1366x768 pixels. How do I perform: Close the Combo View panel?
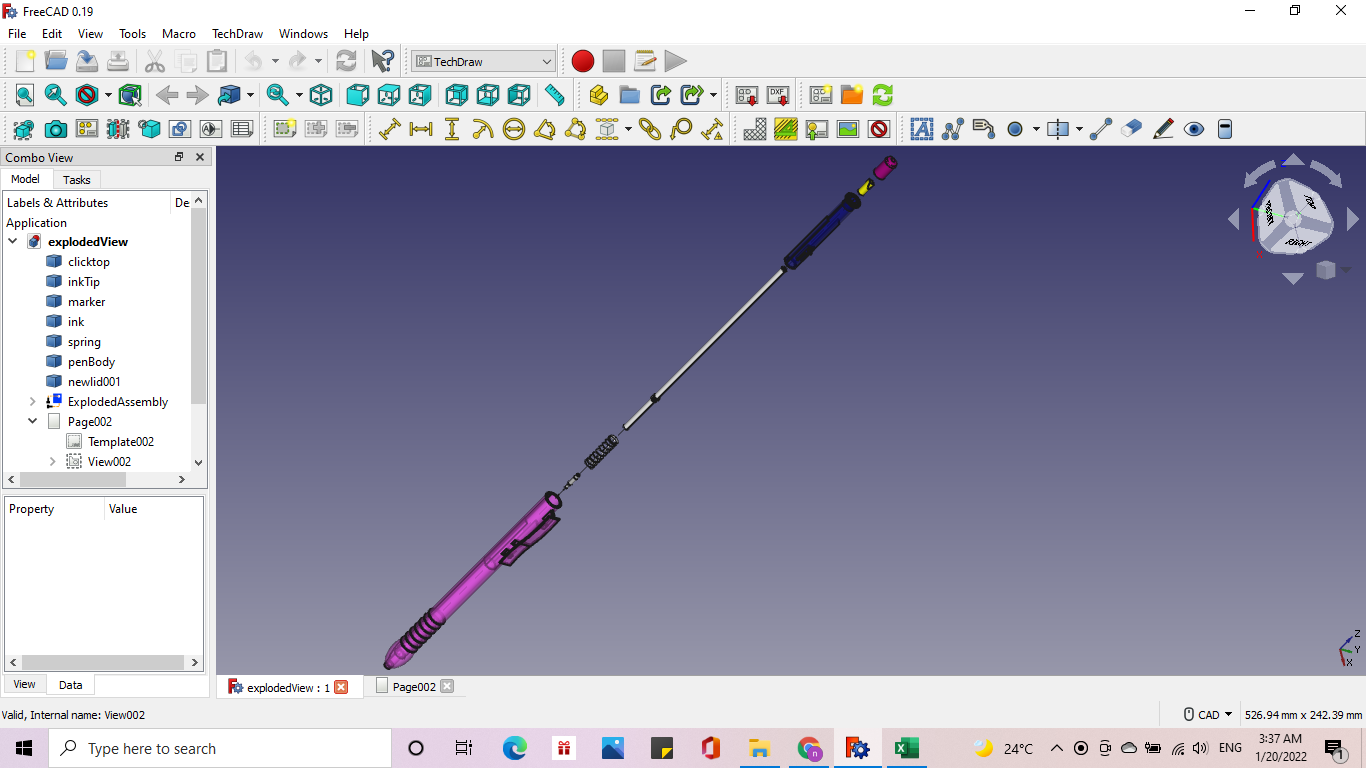coord(200,157)
